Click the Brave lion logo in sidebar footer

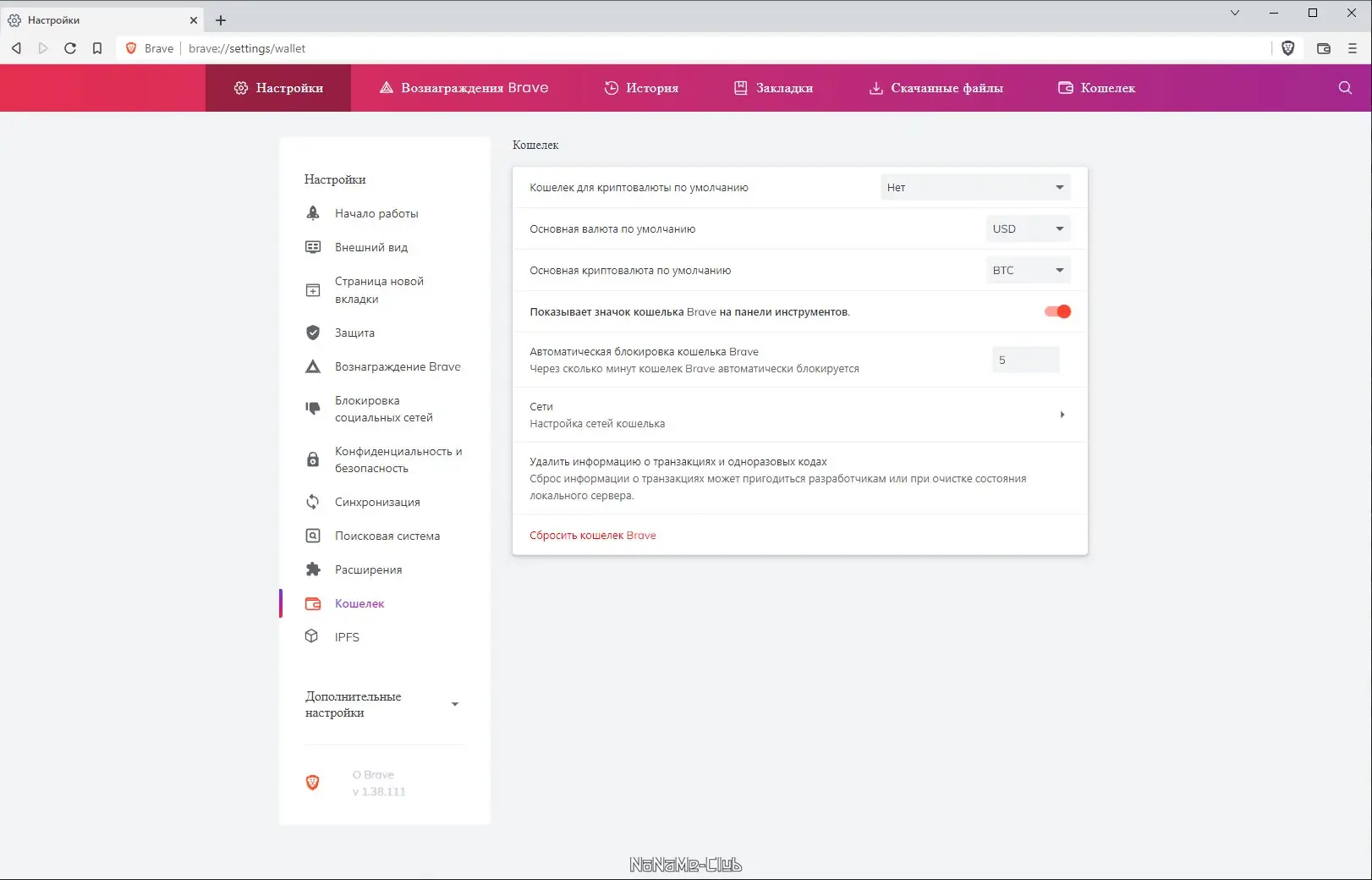coord(312,783)
